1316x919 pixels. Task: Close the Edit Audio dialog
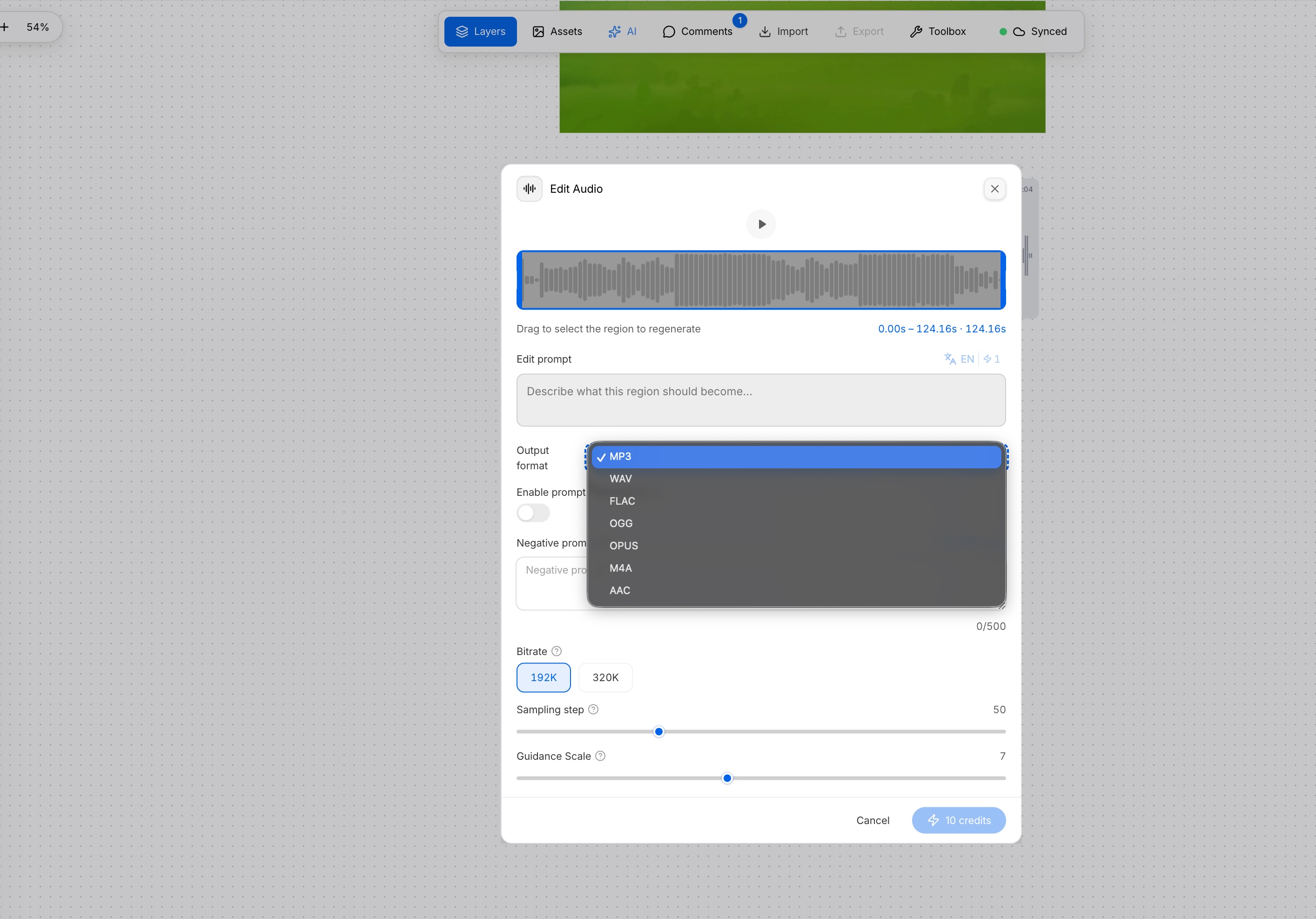(x=994, y=189)
